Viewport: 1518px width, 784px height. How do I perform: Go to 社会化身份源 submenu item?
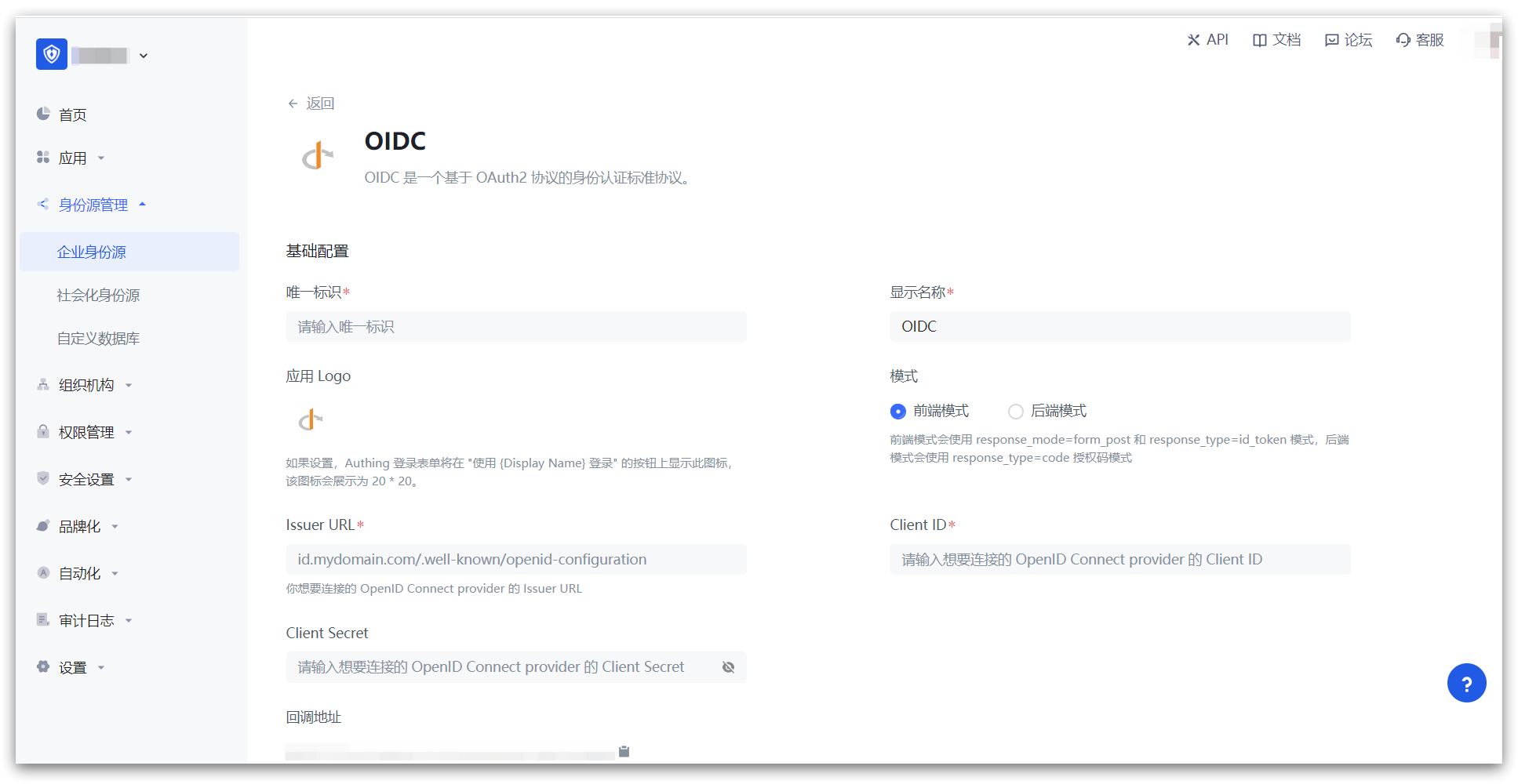[98, 296]
